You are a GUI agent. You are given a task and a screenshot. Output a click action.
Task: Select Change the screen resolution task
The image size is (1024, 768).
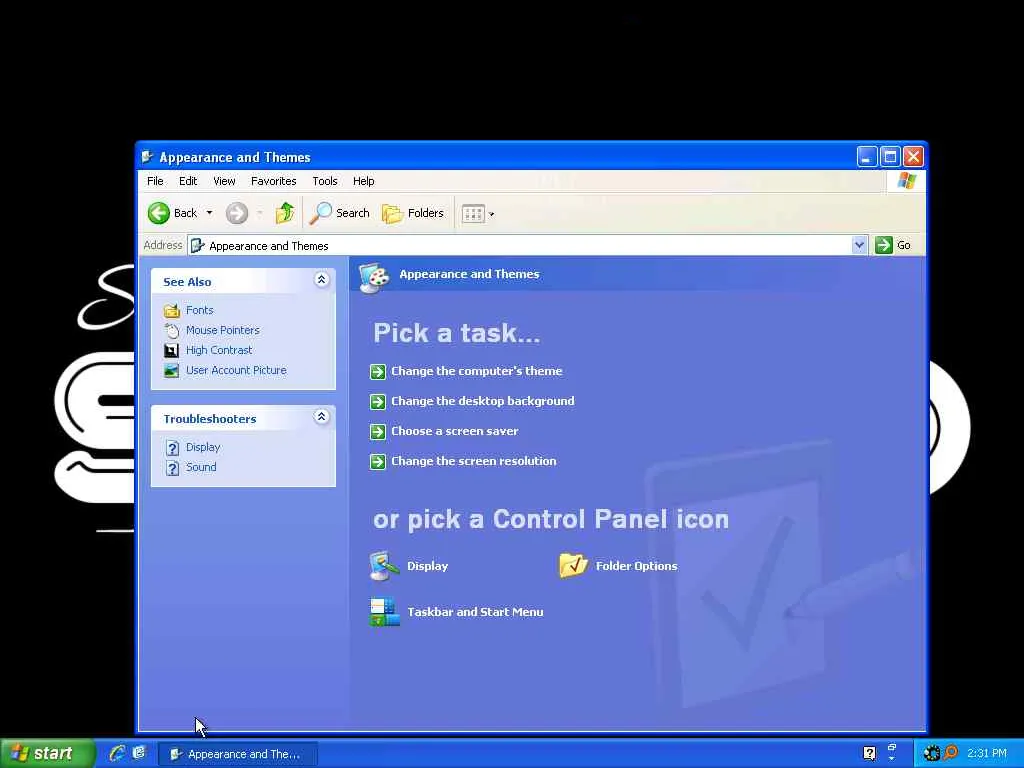click(473, 461)
